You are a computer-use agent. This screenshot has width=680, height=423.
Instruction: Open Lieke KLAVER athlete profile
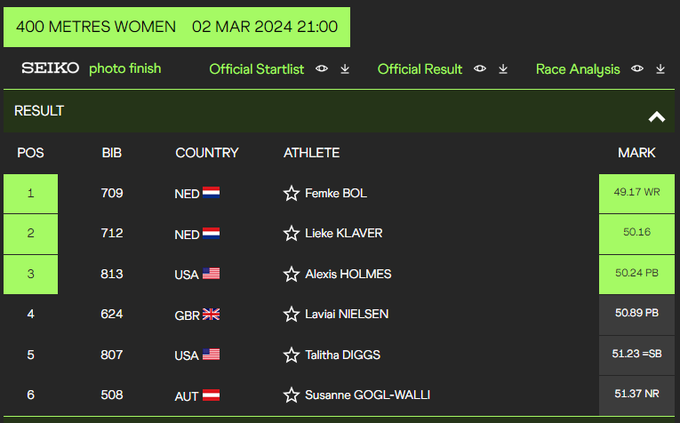pyautogui.click(x=343, y=233)
